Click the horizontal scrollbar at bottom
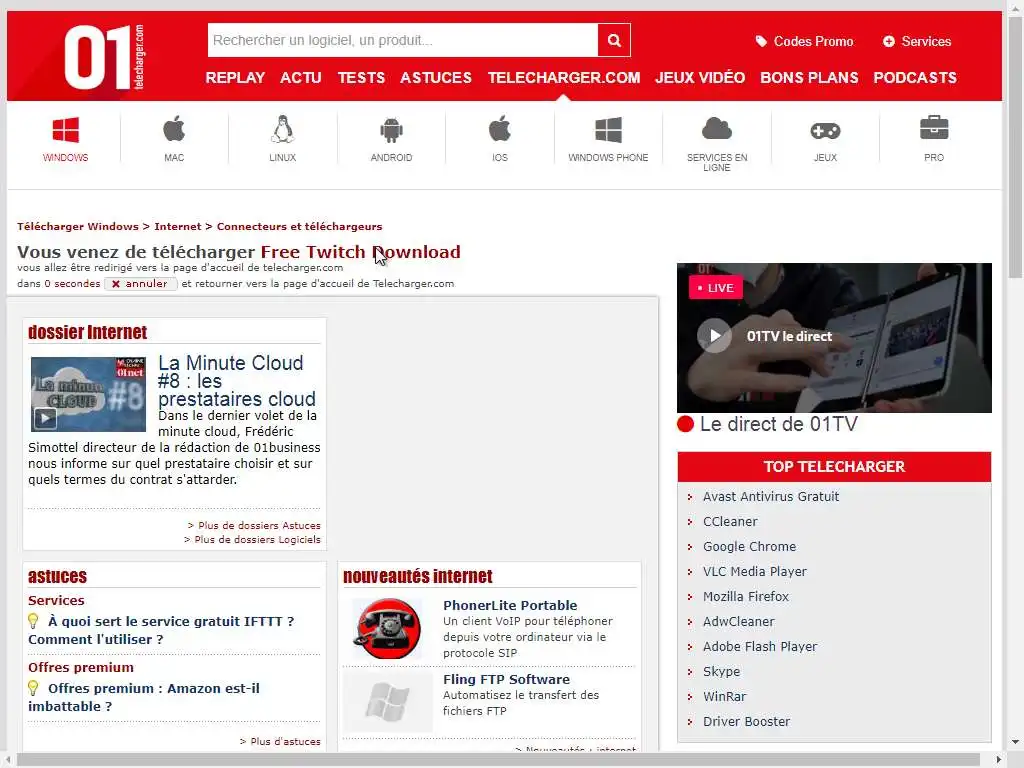Image resolution: width=1024 pixels, height=768 pixels. pos(498,760)
